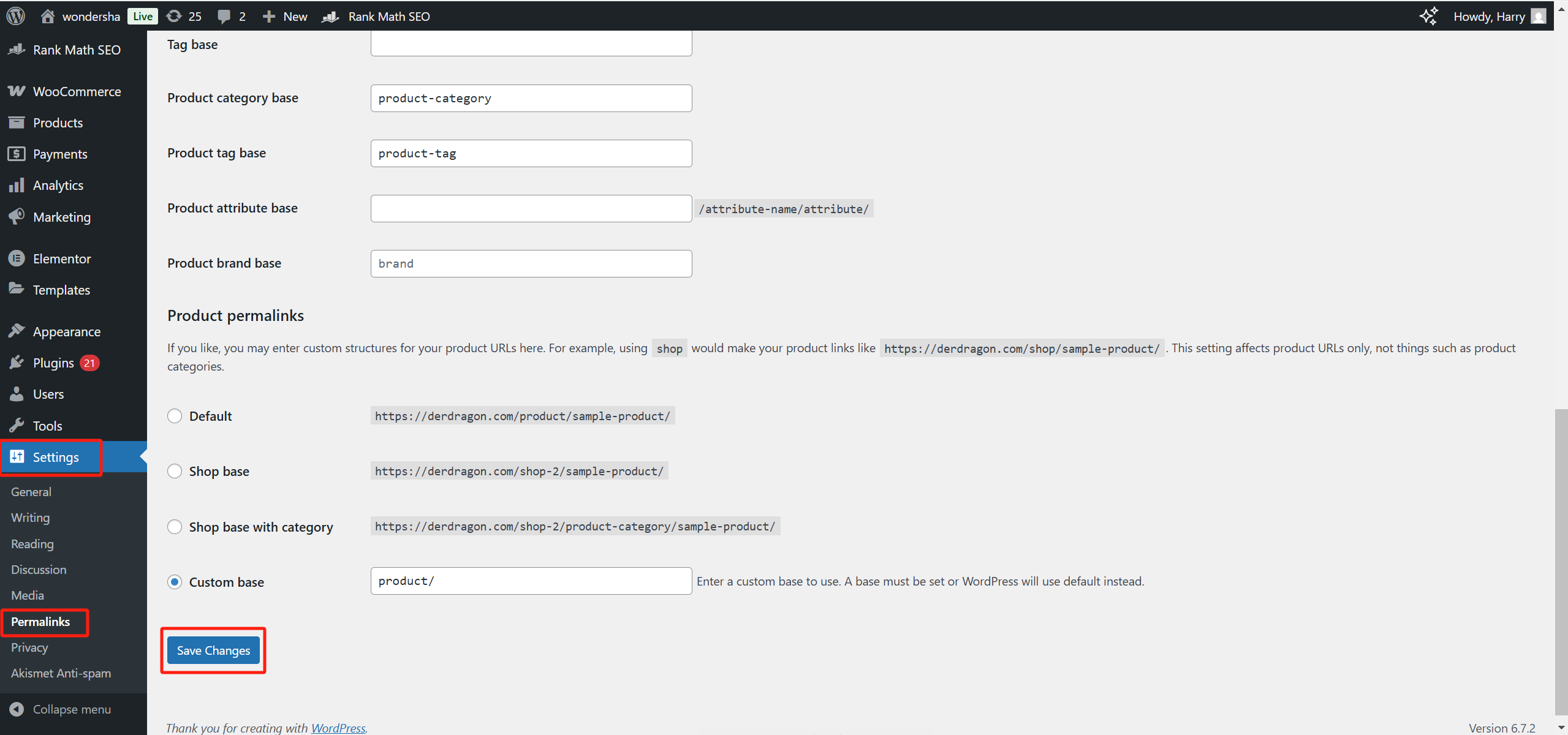Select the Default product permalink radio
1568x735 pixels.
point(175,416)
